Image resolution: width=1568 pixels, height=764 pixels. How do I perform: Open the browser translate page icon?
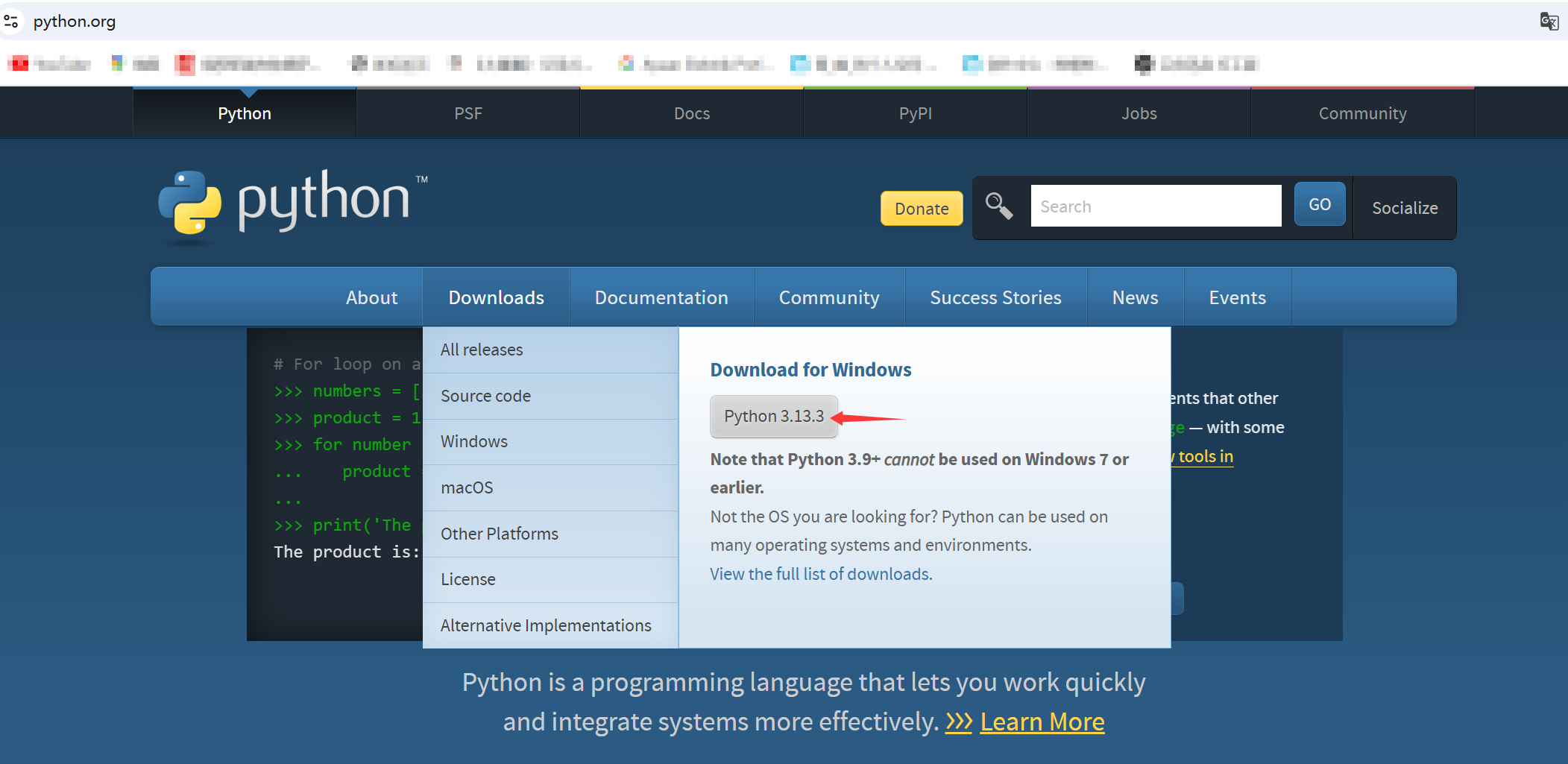click(x=1549, y=21)
